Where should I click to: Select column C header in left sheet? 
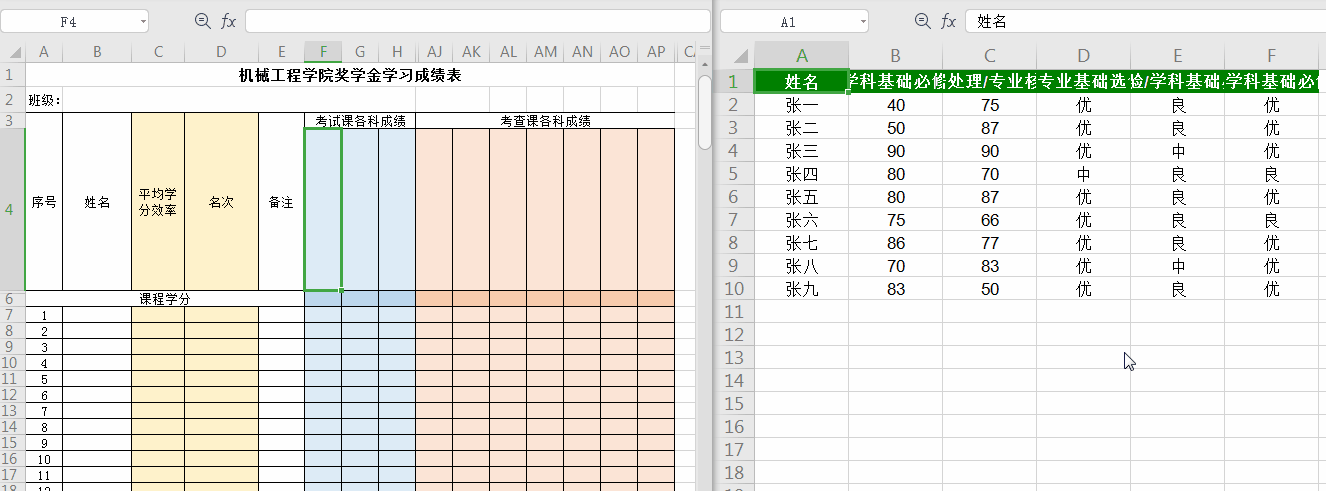tap(158, 52)
